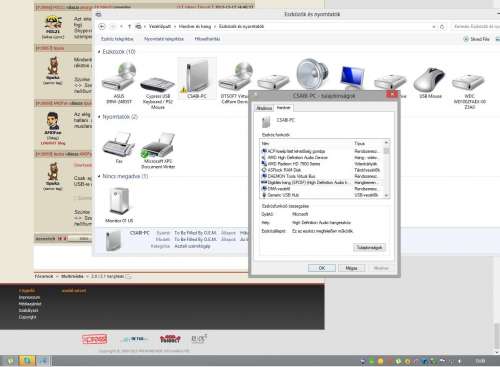Collapse the Nyomtatók (2) group

click(x=99, y=117)
